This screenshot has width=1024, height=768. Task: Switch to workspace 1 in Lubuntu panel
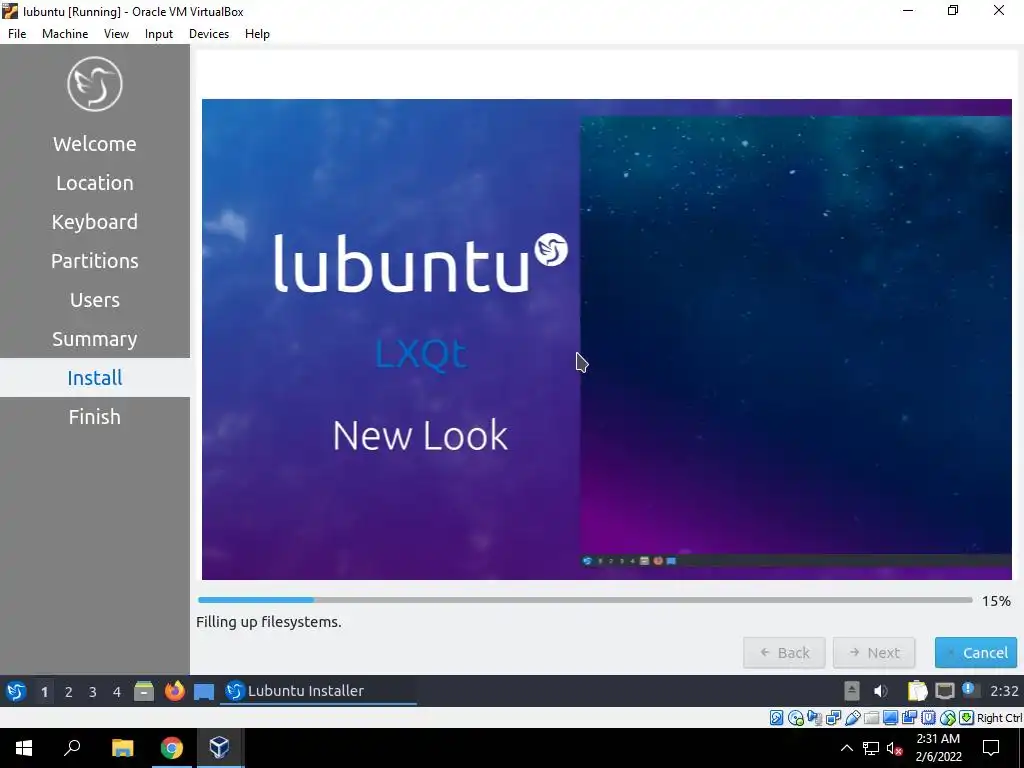(44, 692)
